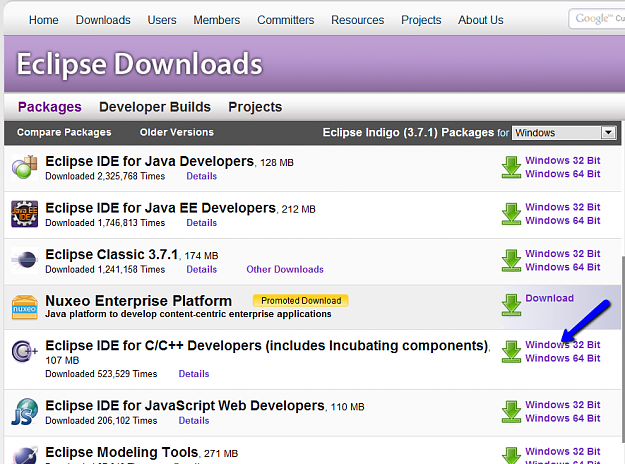Click Eclipse Classic 3.7.1 title
The width and height of the screenshot is (625, 464).
coord(112,255)
